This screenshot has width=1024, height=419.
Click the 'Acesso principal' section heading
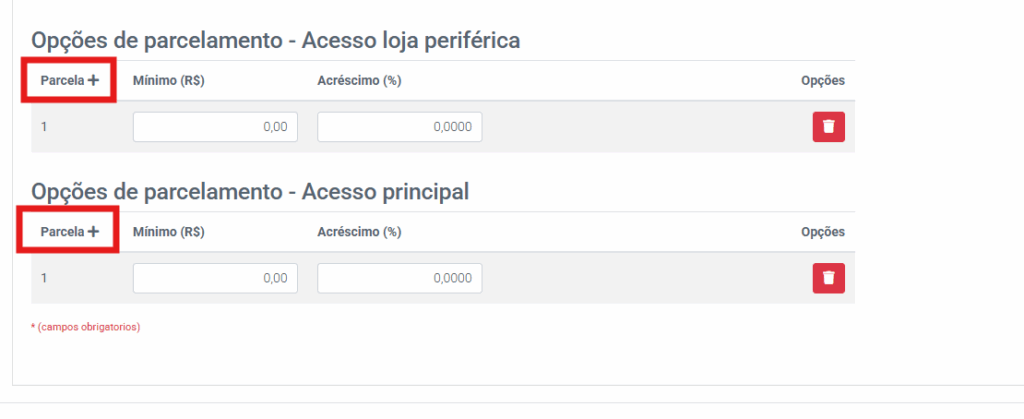coord(250,192)
